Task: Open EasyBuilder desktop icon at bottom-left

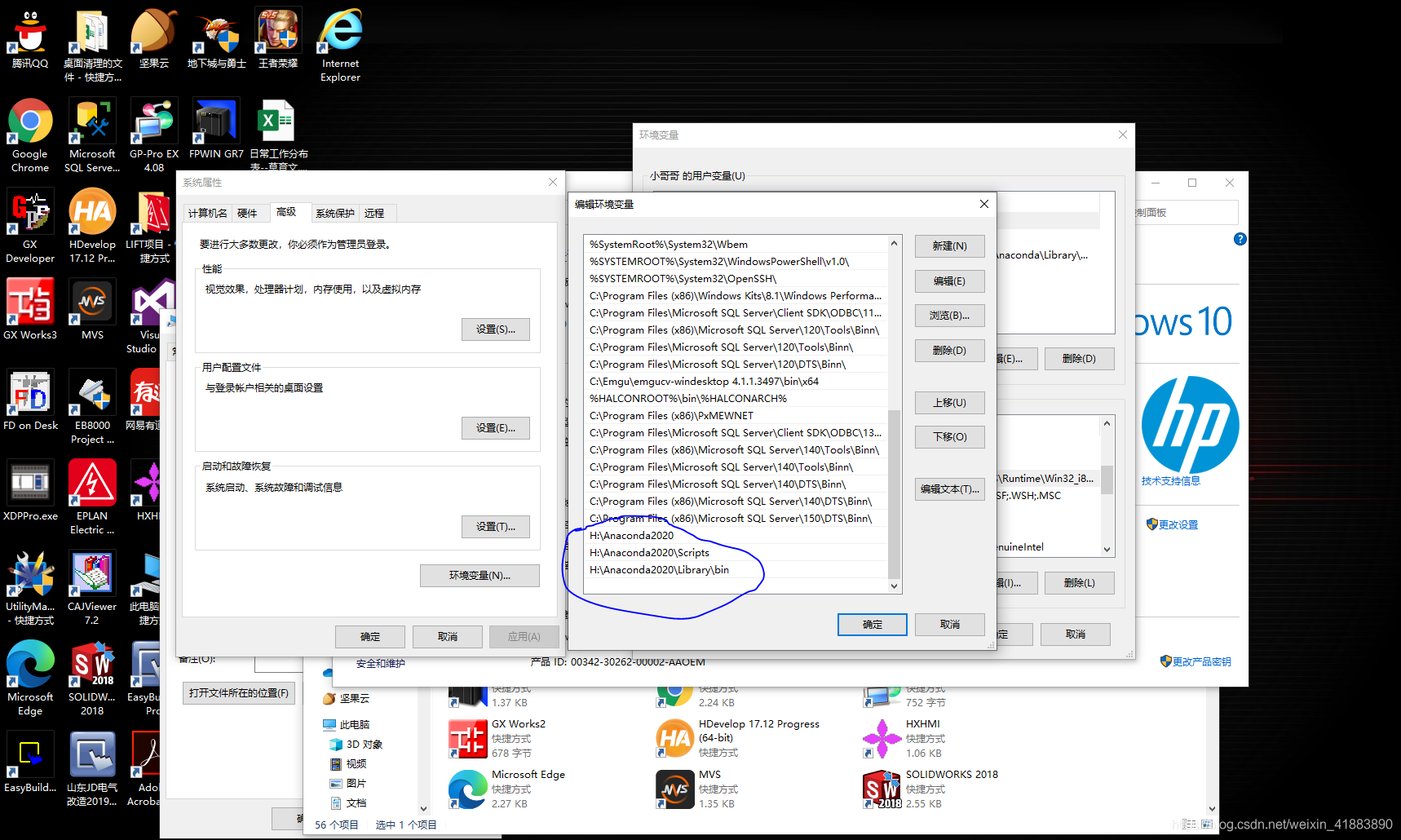Action: (30, 763)
